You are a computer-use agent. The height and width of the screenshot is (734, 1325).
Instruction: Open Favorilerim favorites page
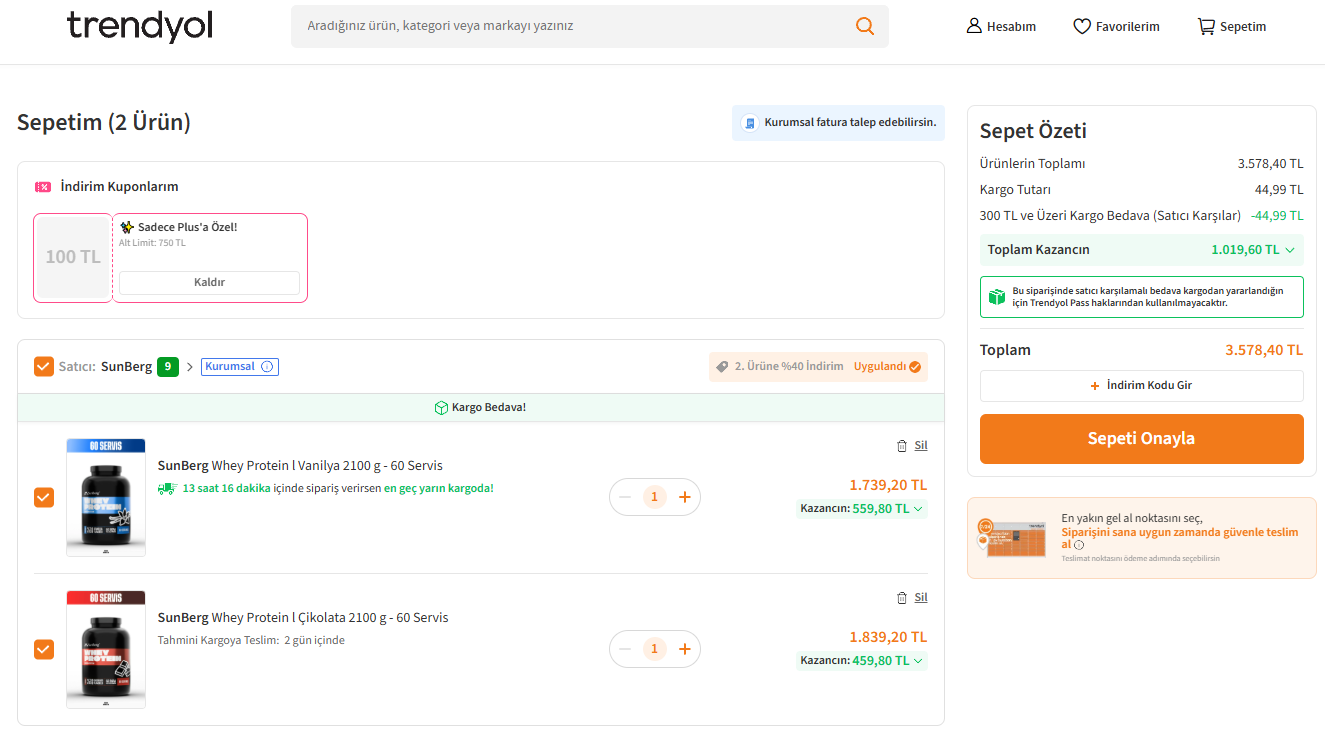pyautogui.click(x=1116, y=27)
